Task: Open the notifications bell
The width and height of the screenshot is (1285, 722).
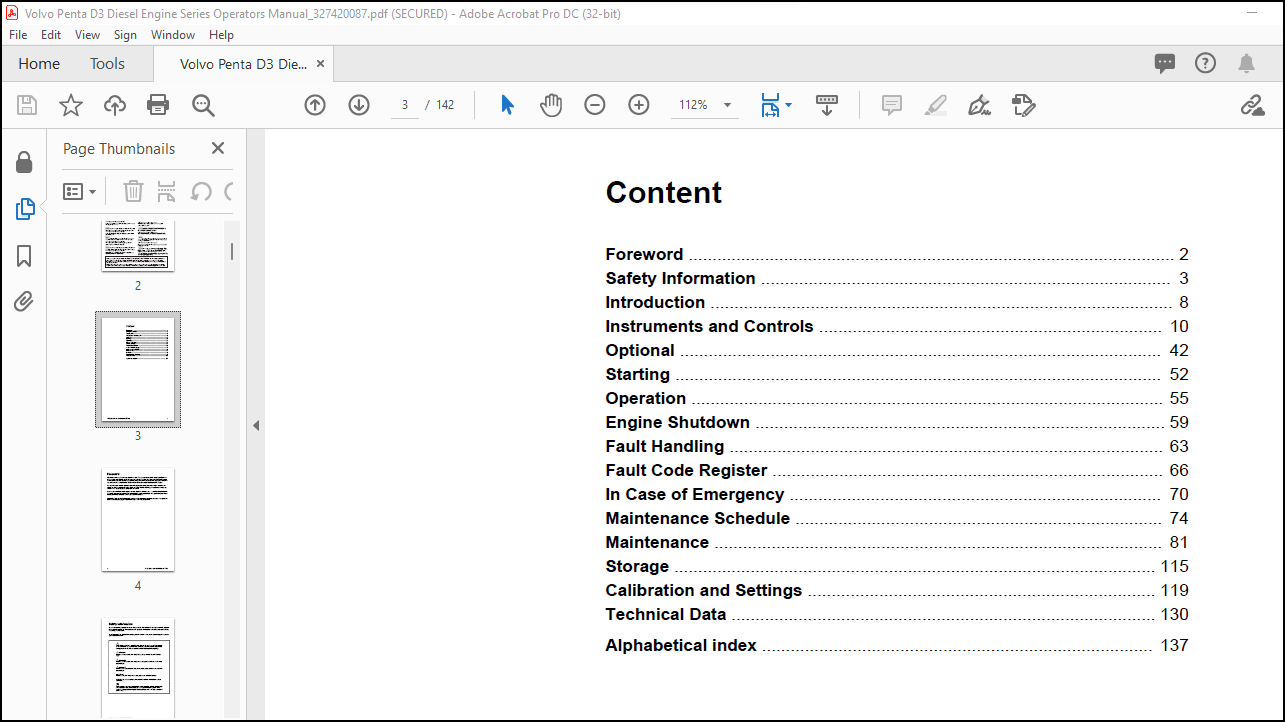Action: (x=1246, y=64)
